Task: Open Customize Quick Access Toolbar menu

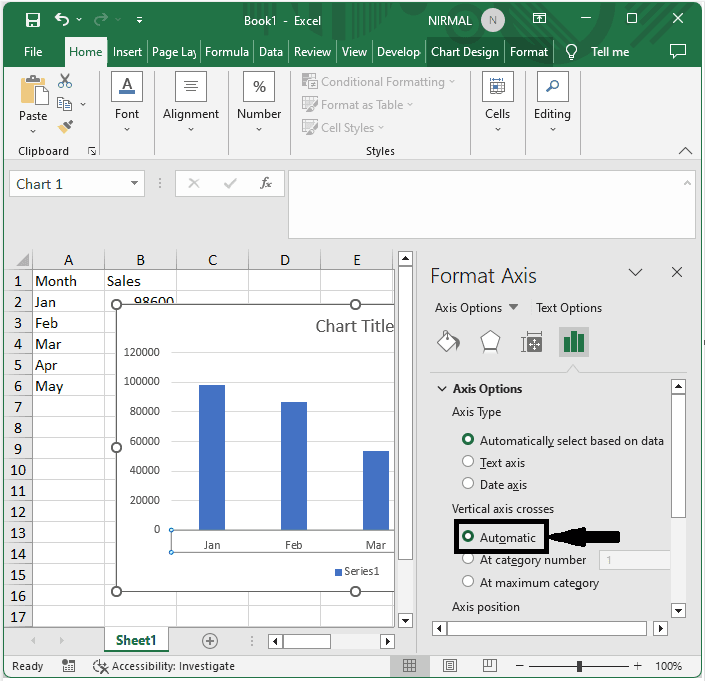Action: click(139, 20)
